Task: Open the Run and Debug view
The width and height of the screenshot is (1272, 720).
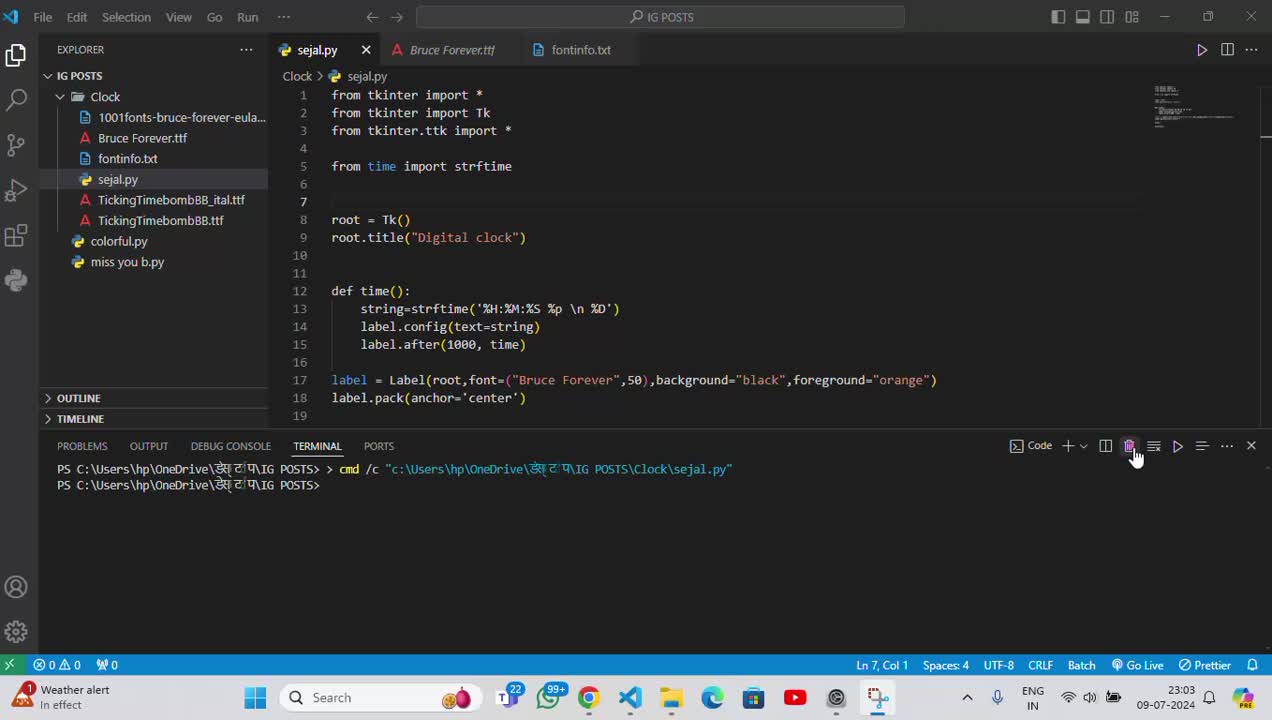Action: point(16,190)
